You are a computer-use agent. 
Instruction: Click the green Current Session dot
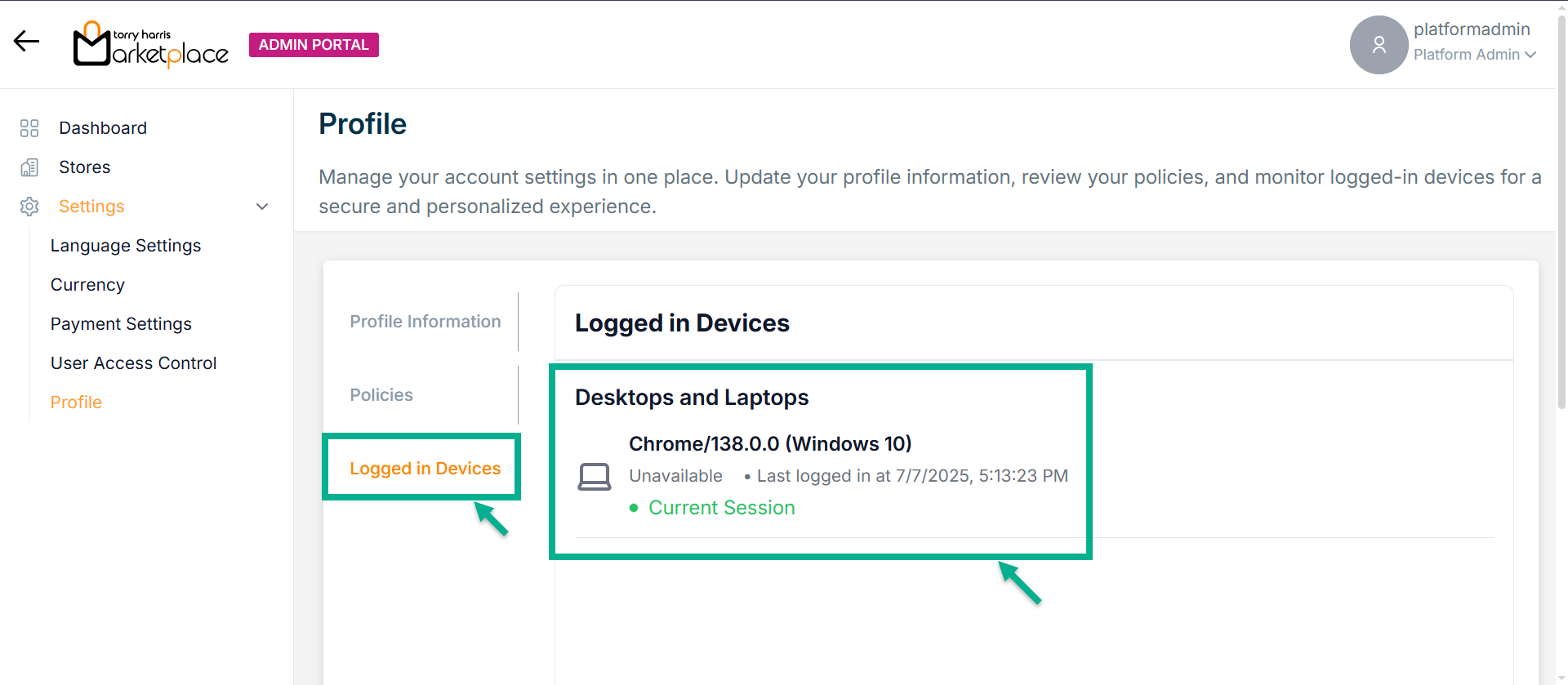(x=634, y=508)
